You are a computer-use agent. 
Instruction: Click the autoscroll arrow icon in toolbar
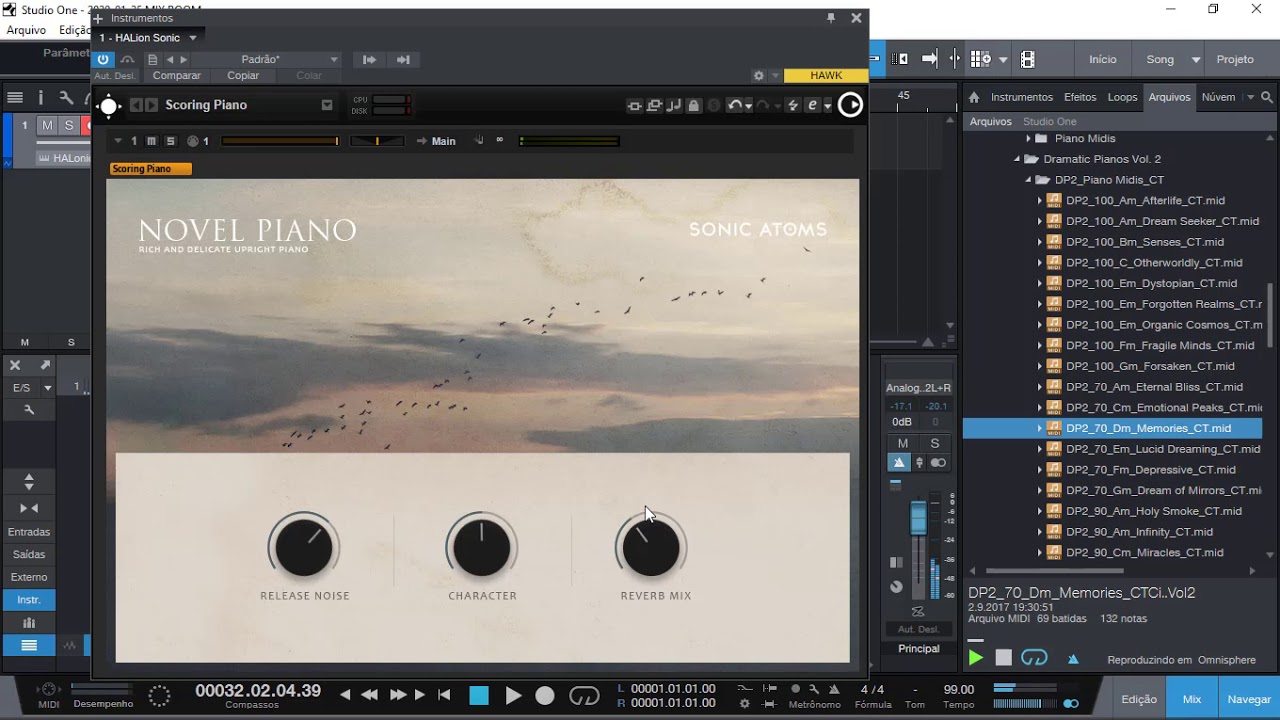pos(929,59)
